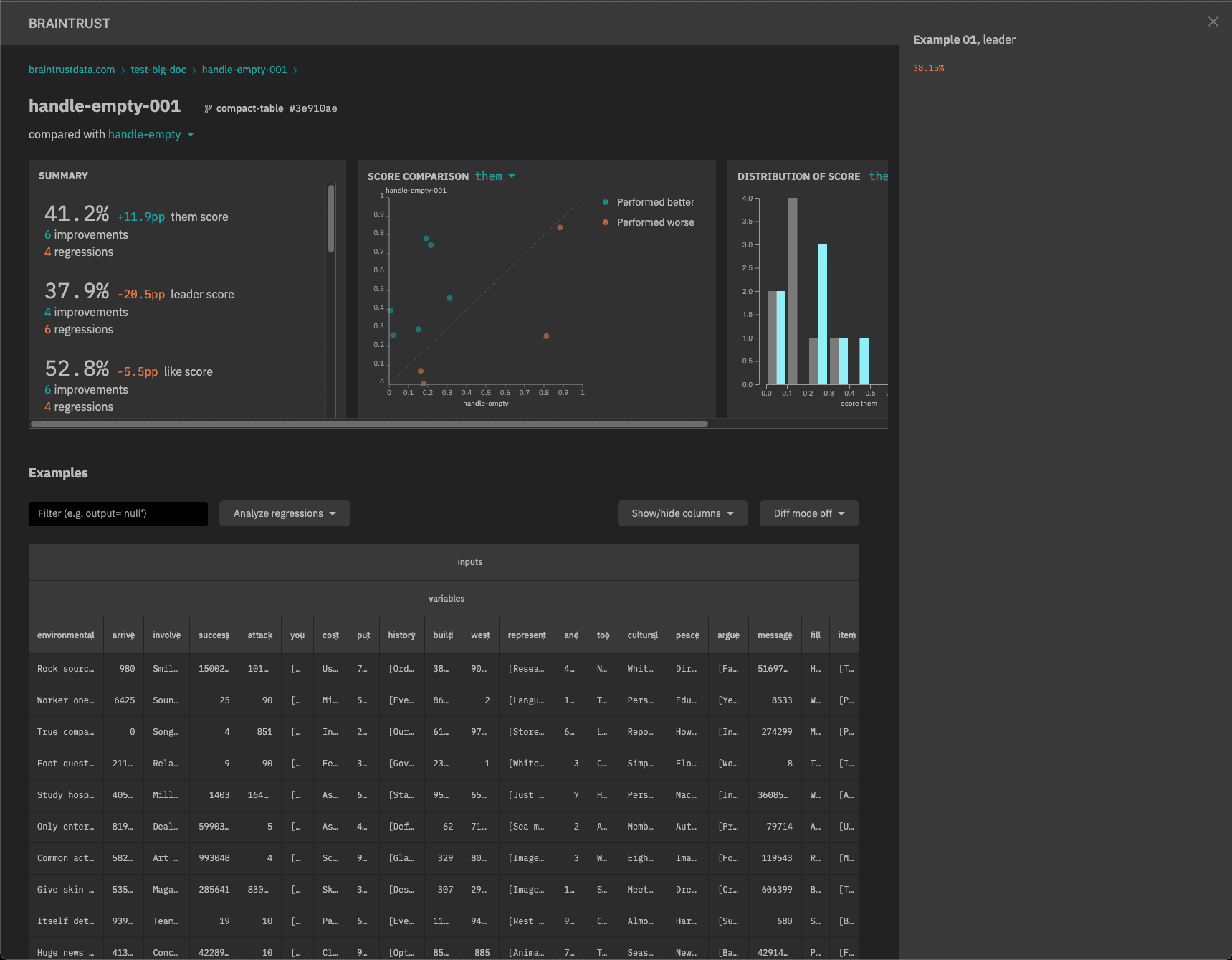
Task: Focus the examples Filter input field
Action: pyautogui.click(x=118, y=513)
